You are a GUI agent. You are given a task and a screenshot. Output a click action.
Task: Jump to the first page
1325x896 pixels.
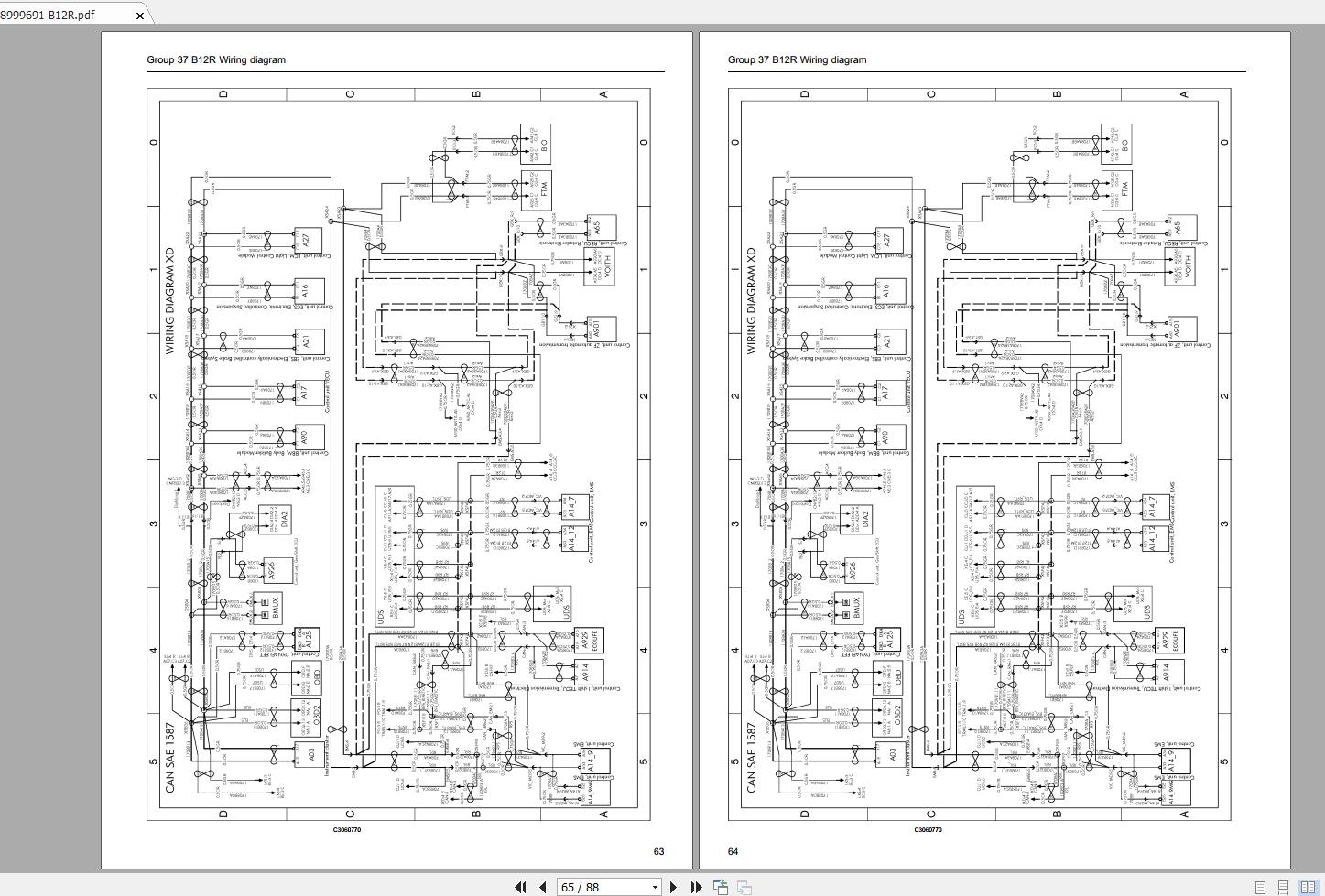(519, 887)
